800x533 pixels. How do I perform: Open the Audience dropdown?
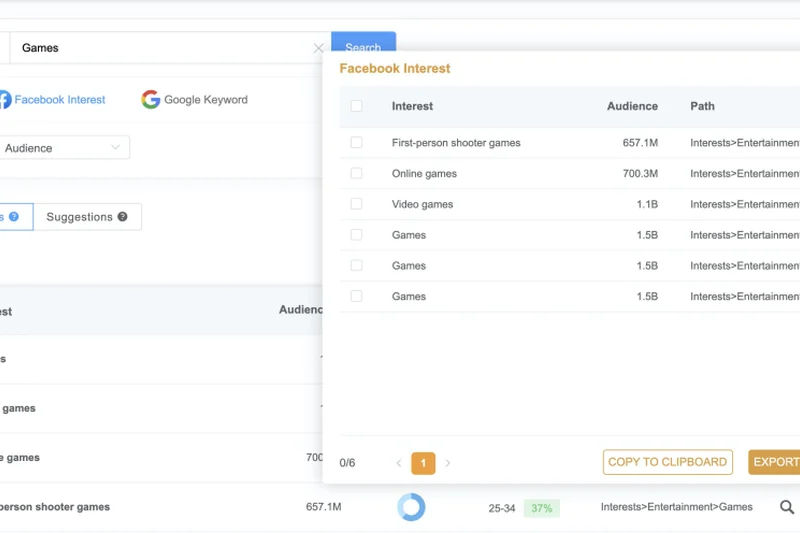click(x=64, y=148)
